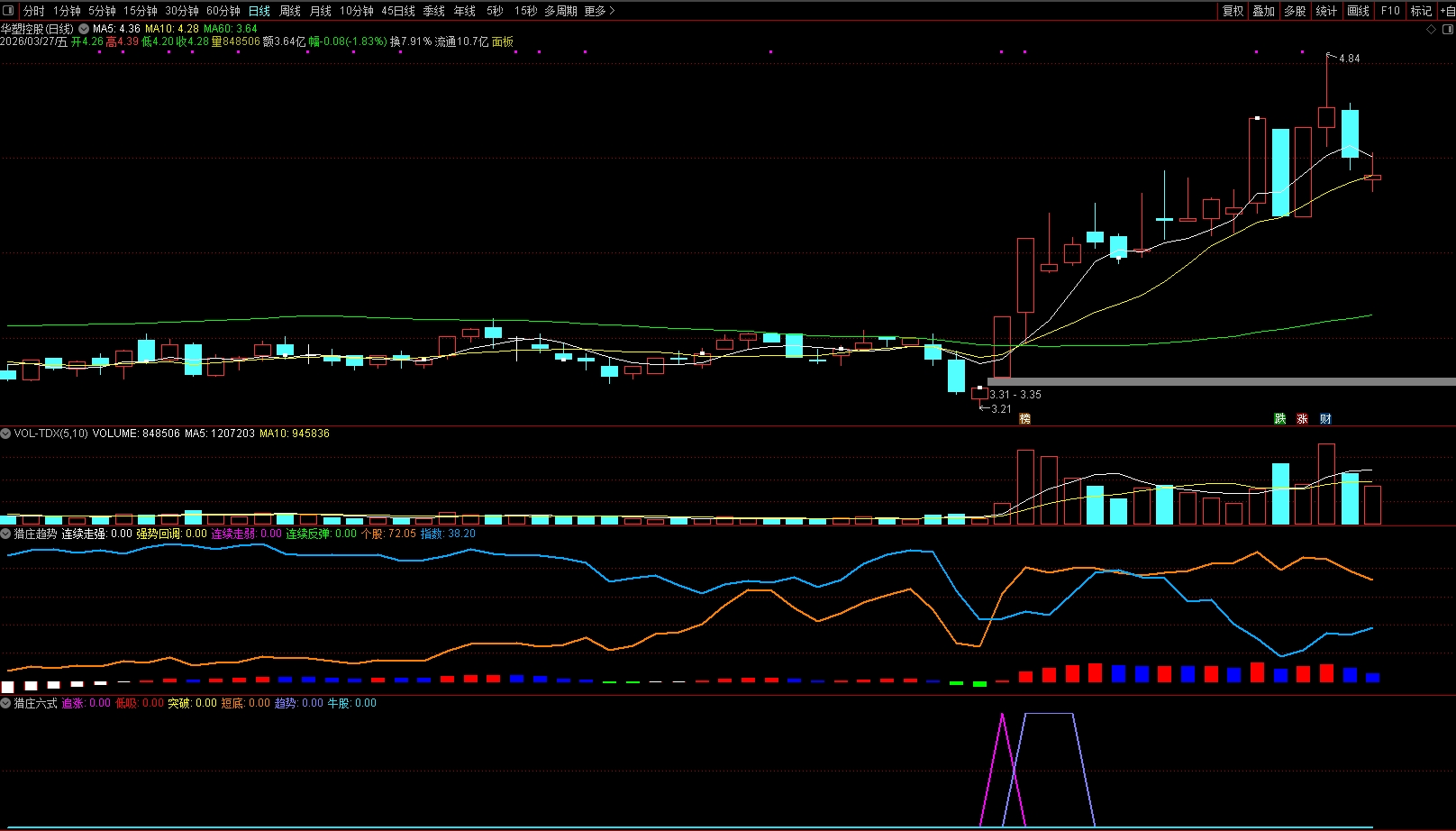This screenshot has height=831, width=1456.
Task: Click the 突破: 0.00 label
Action: 193,703
